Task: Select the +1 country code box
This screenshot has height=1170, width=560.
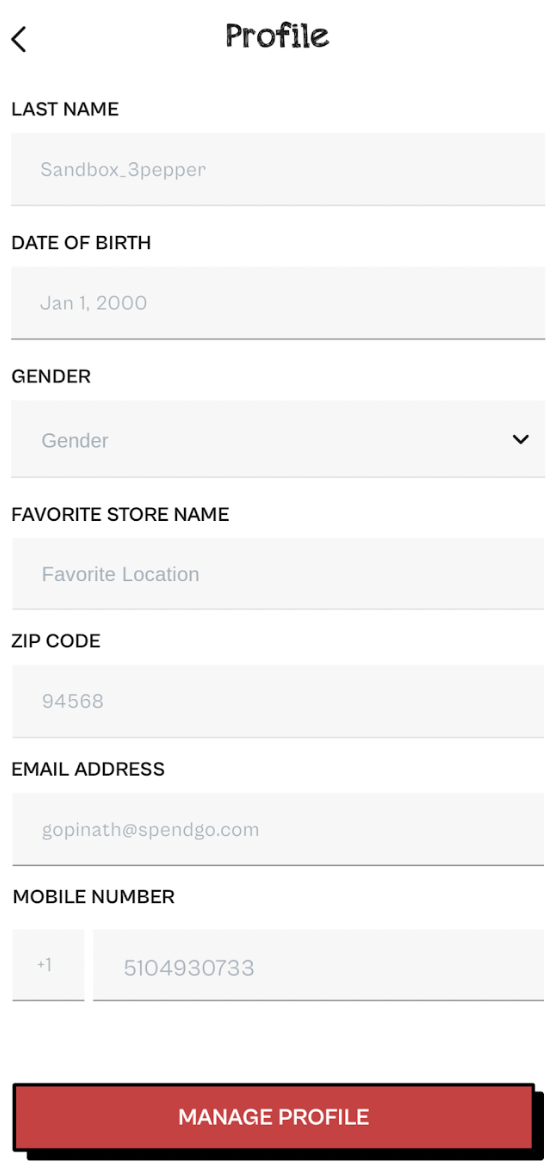Action: [48, 965]
